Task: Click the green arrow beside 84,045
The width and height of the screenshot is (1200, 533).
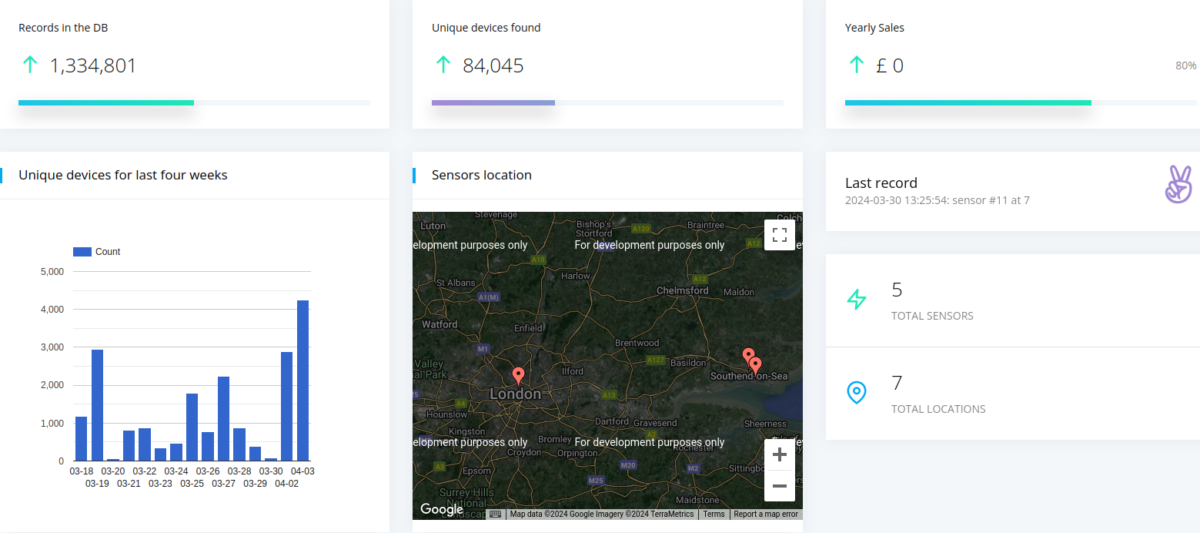Action: coord(442,65)
